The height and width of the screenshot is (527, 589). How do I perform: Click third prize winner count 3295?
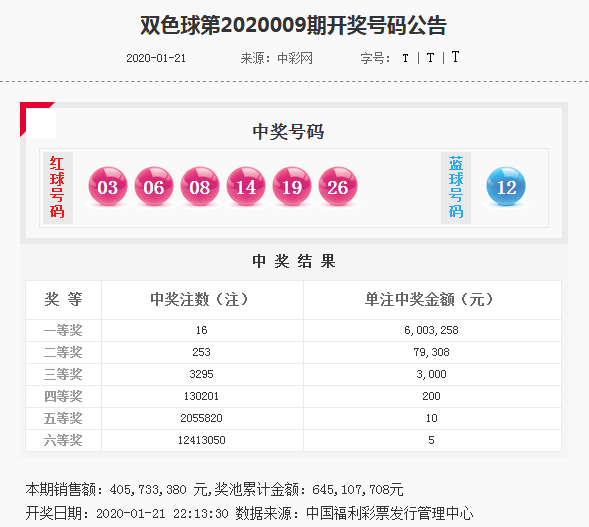(202, 374)
